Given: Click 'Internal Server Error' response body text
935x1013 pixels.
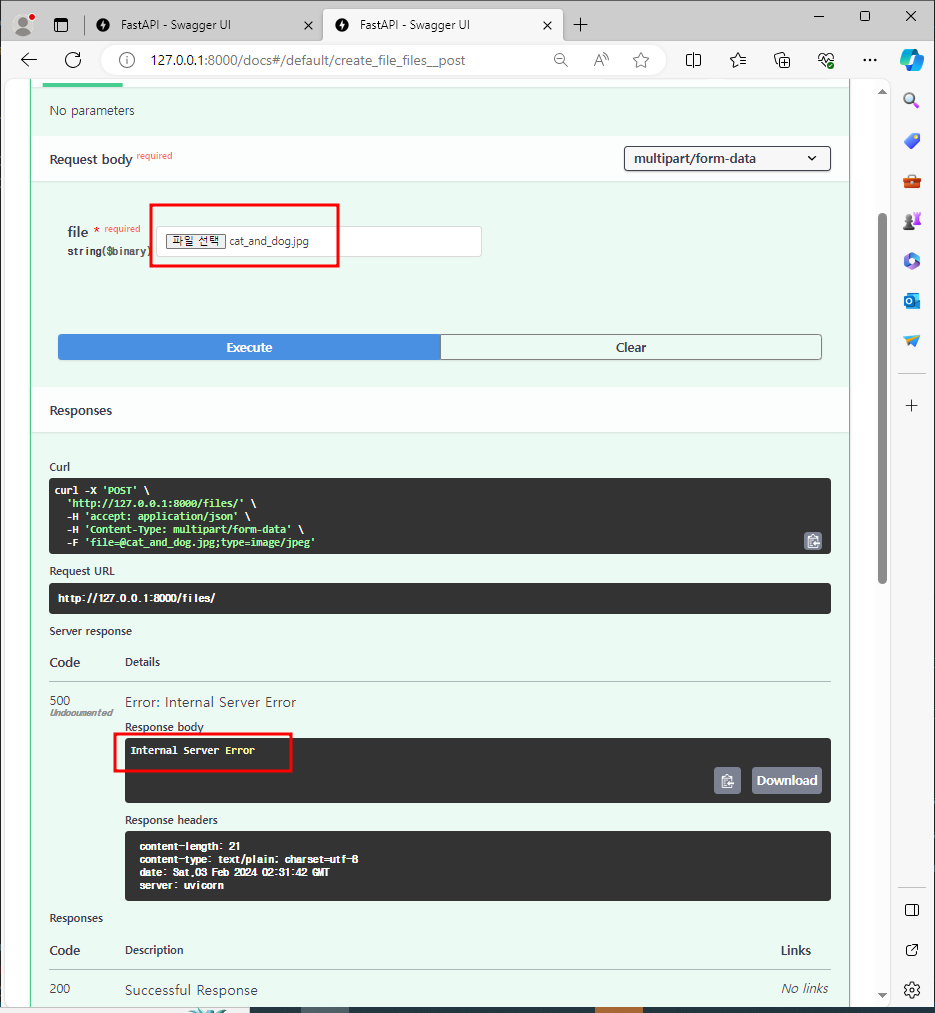Looking at the screenshot, I should click(193, 750).
